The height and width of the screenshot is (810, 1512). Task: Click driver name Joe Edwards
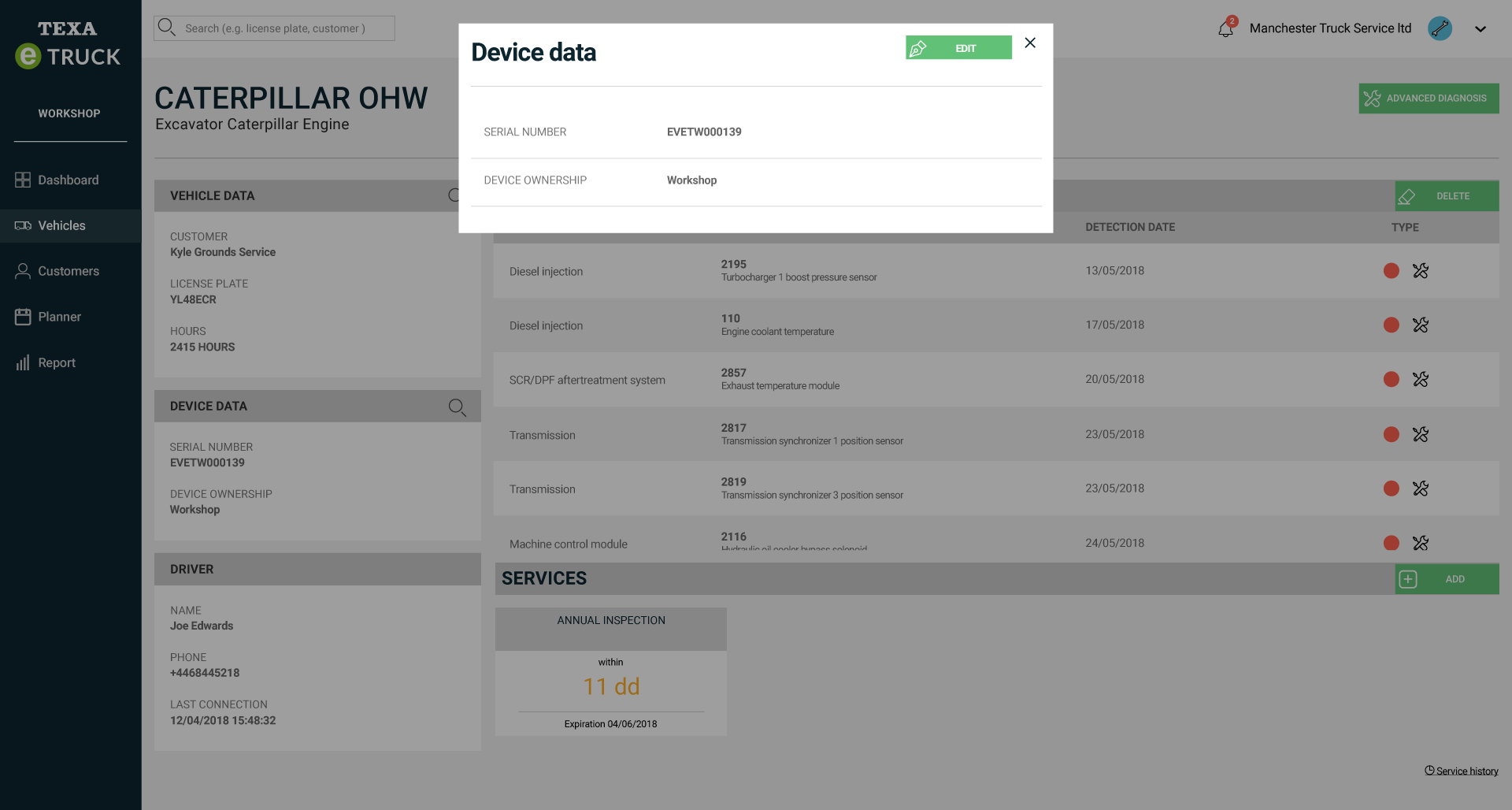pyautogui.click(x=202, y=626)
